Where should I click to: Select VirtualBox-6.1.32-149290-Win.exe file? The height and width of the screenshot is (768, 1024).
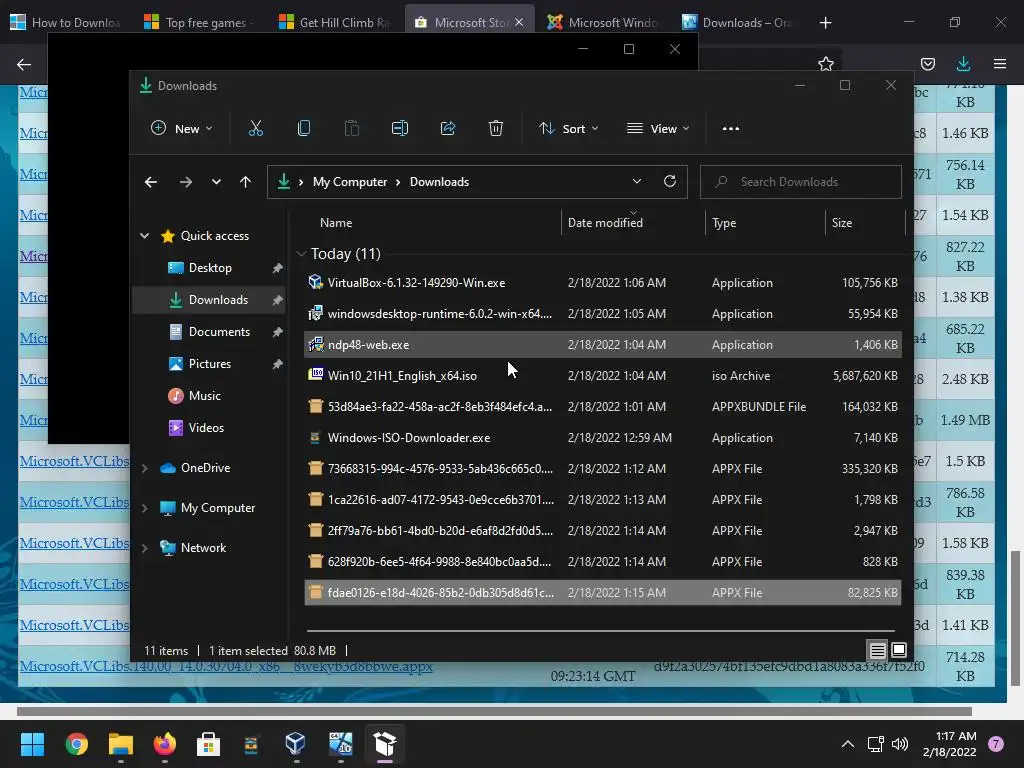[603, 283]
